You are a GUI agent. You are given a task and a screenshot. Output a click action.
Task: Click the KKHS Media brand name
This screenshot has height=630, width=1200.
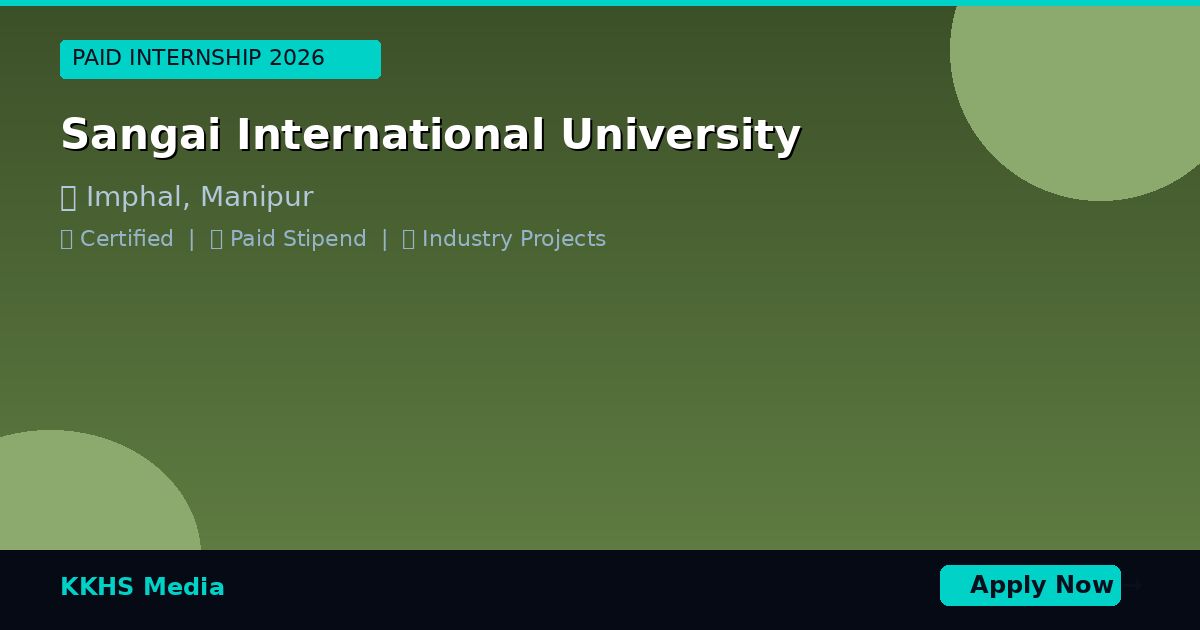[142, 587]
